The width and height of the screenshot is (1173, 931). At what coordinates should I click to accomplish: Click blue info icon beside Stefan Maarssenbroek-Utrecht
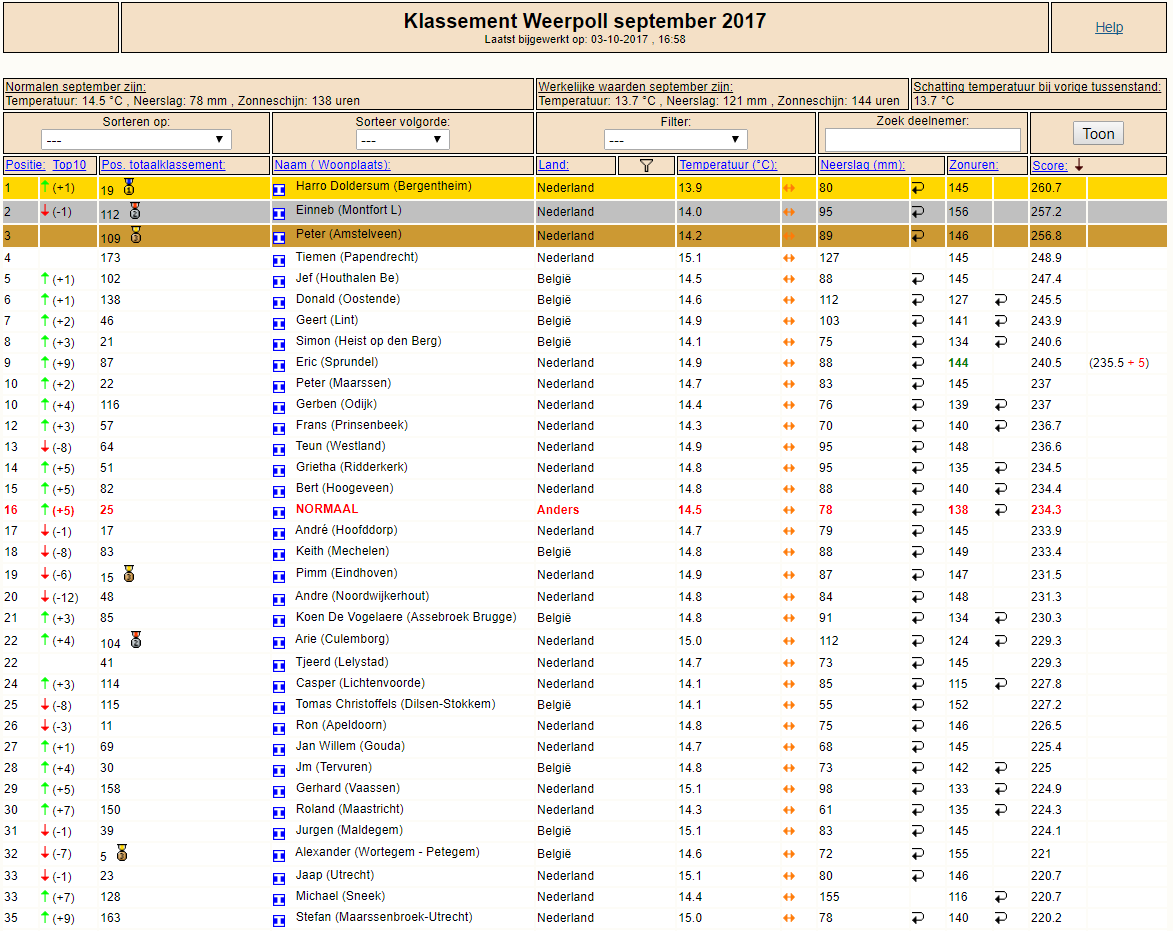(x=279, y=921)
